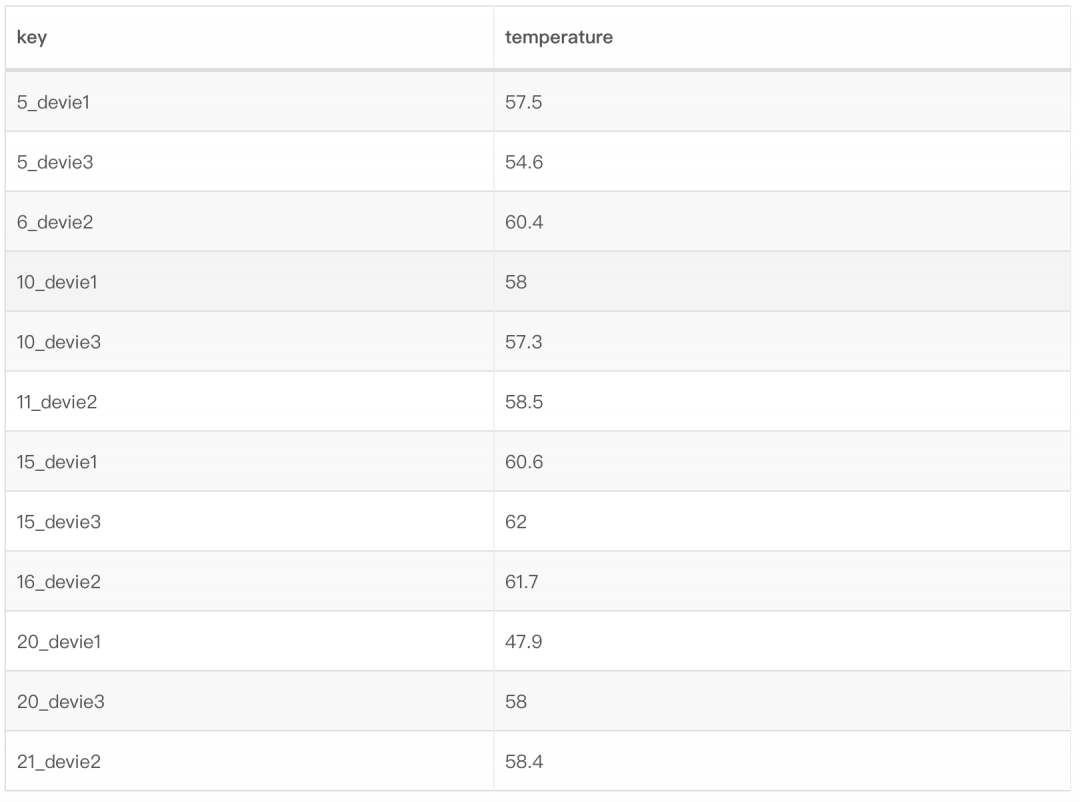This screenshot has width=1080, height=802.
Task: Click the 62 temperature value
Action: [x=516, y=521]
